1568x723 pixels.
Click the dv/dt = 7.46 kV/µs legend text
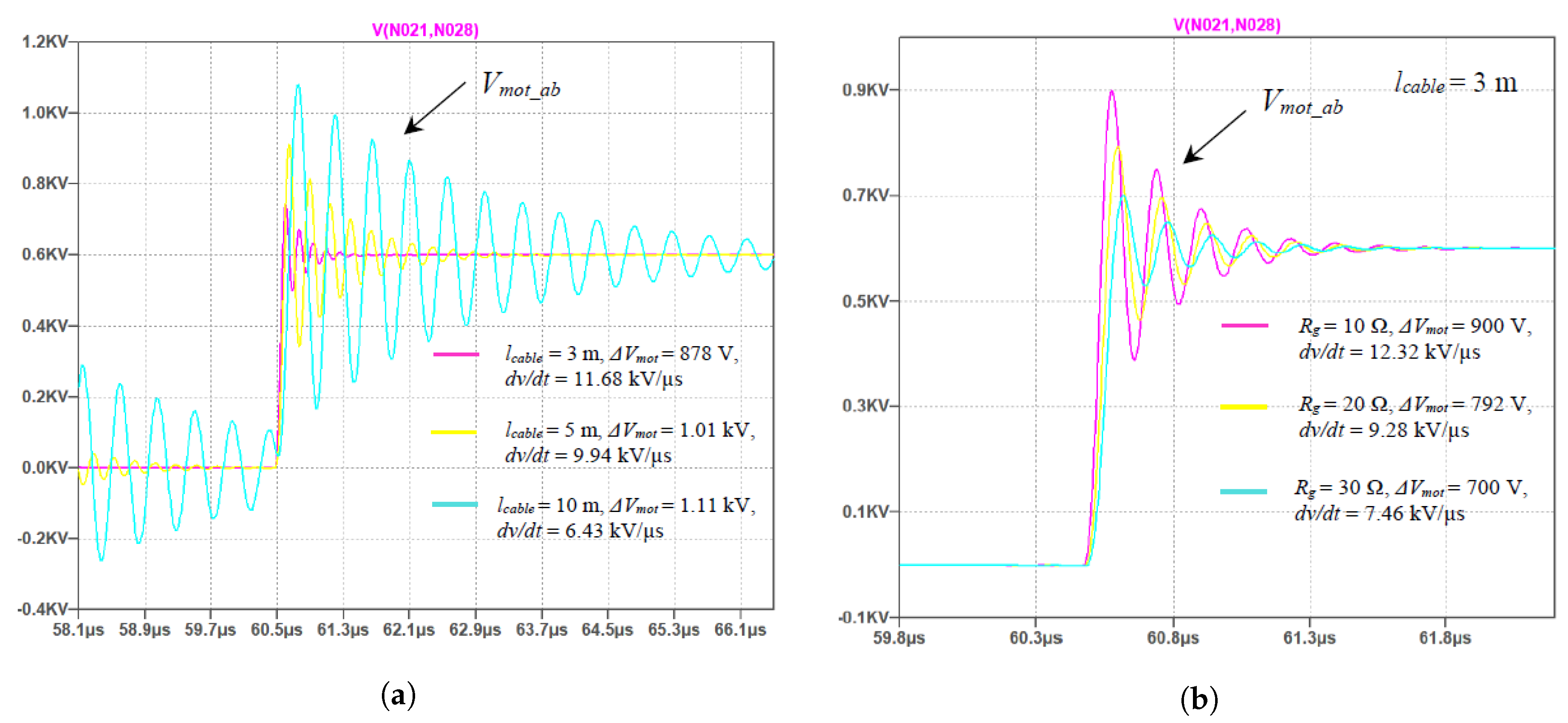pos(1379,514)
